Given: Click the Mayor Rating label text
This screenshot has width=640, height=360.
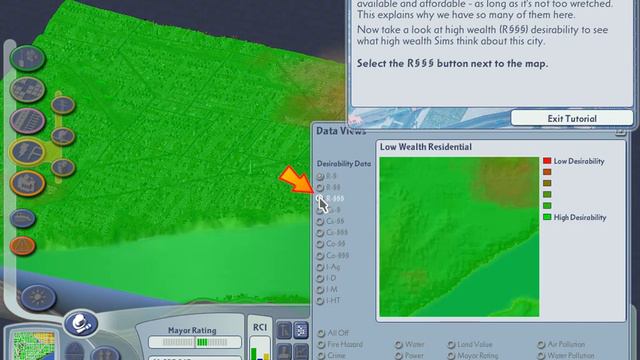Looking at the screenshot, I should click(192, 330).
